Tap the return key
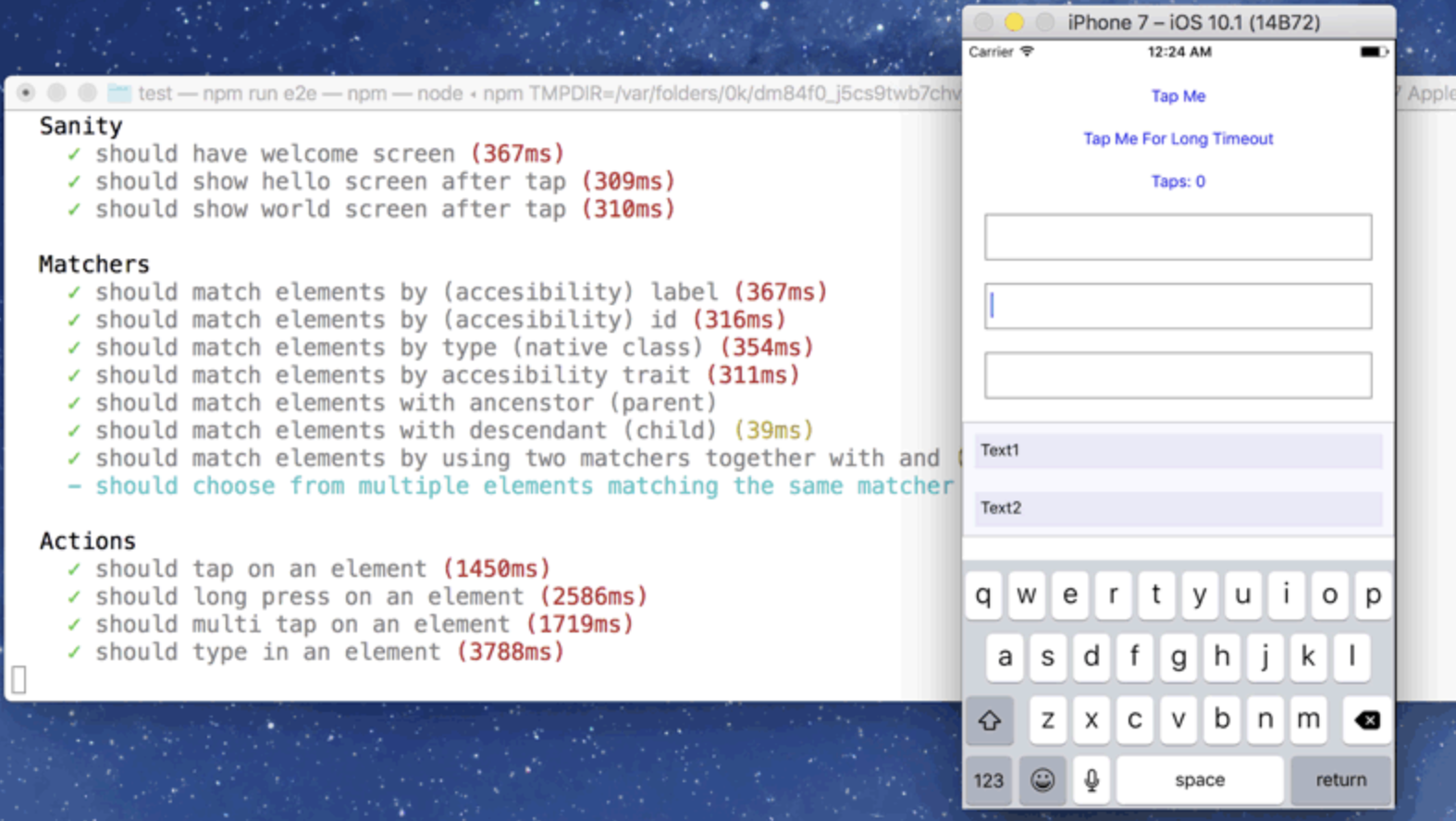This screenshot has width=1456, height=821. (x=1341, y=780)
